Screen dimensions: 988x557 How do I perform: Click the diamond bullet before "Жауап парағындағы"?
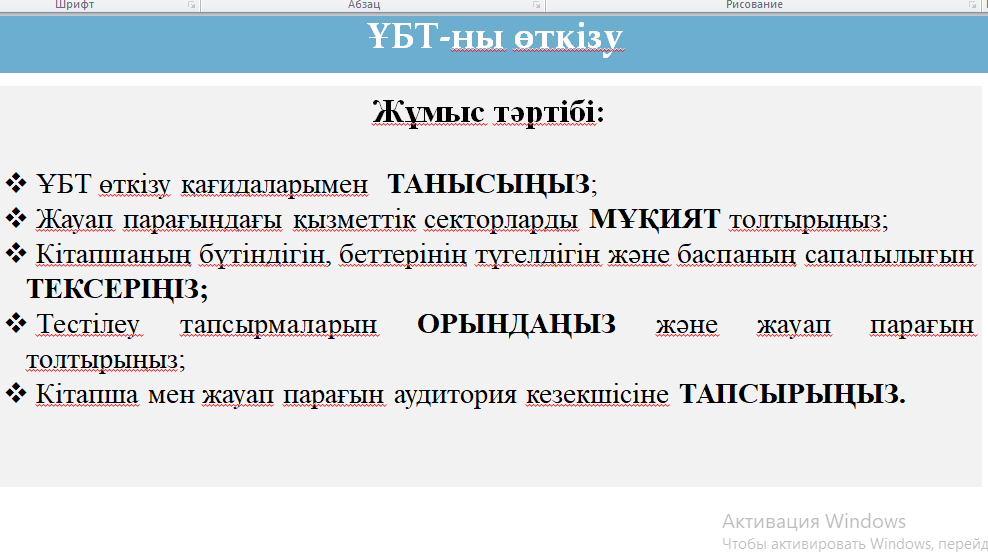click(16, 218)
